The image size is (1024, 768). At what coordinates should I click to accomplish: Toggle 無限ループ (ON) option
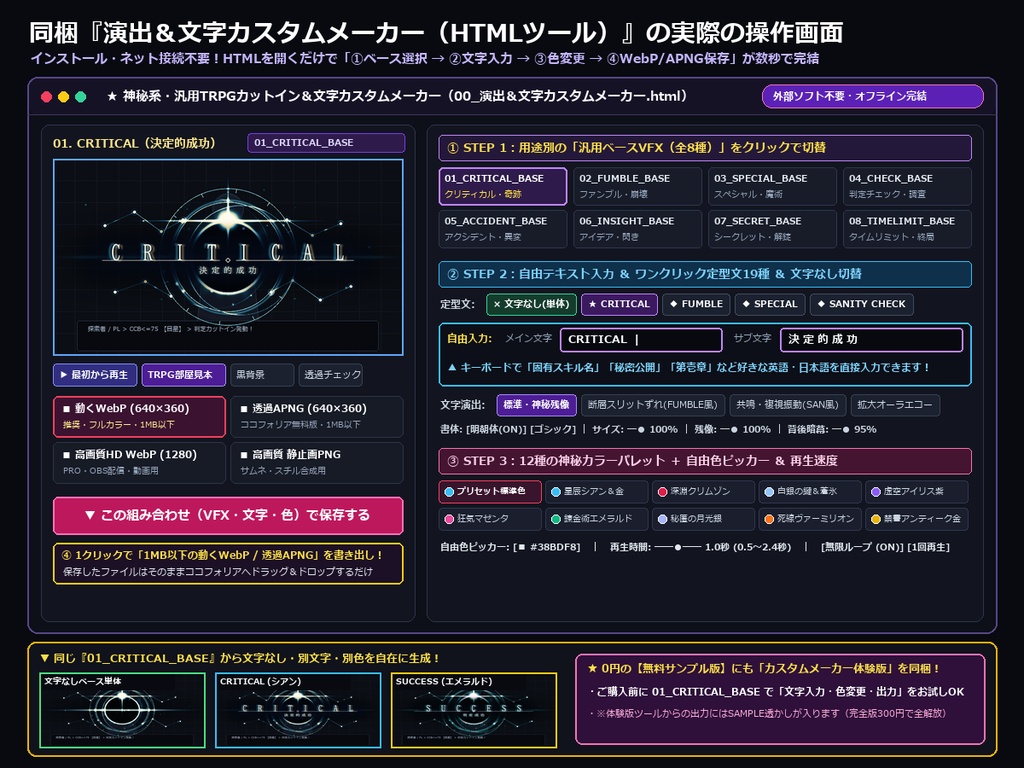[862, 547]
